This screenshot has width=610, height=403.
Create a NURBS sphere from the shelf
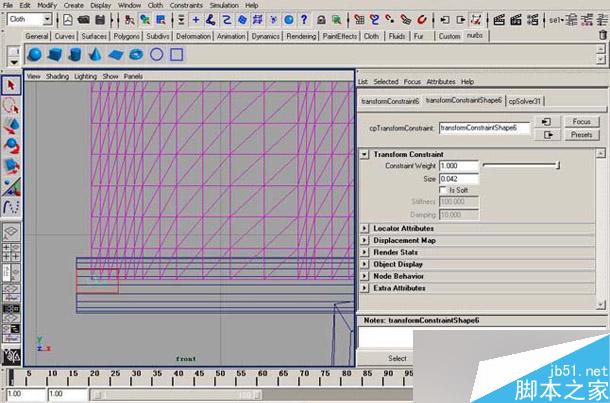click(35, 54)
